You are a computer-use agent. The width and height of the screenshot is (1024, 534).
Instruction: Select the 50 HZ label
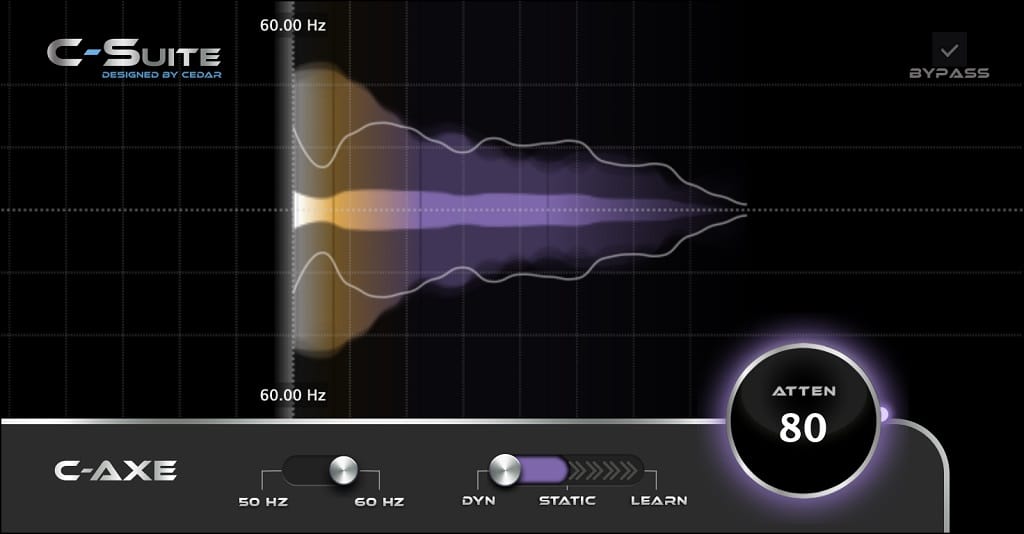click(x=263, y=502)
